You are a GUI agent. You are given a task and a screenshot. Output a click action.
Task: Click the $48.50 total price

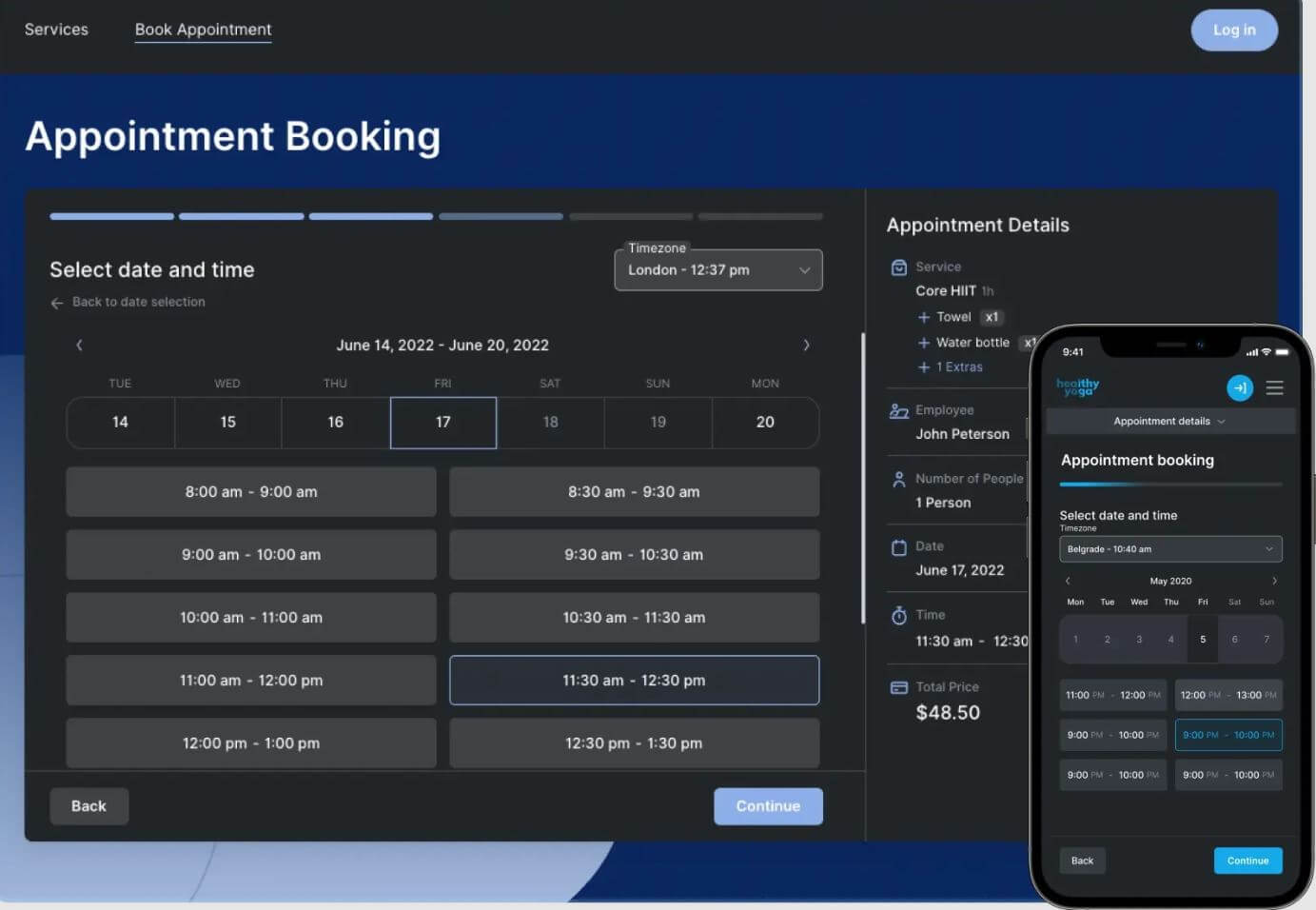coord(948,713)
